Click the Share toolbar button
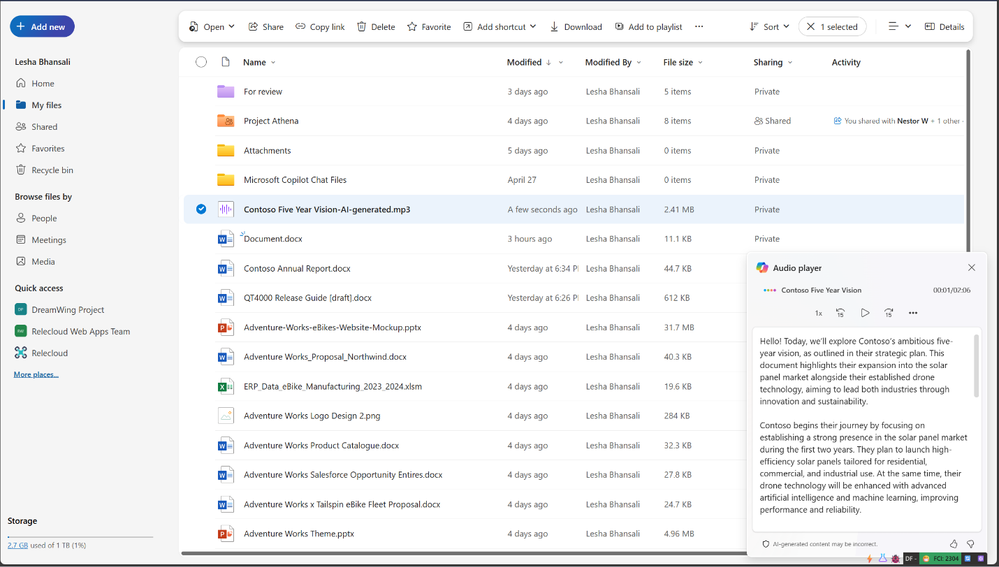The width and height of the screenshot is (999, 567). [x=266, y=27]
